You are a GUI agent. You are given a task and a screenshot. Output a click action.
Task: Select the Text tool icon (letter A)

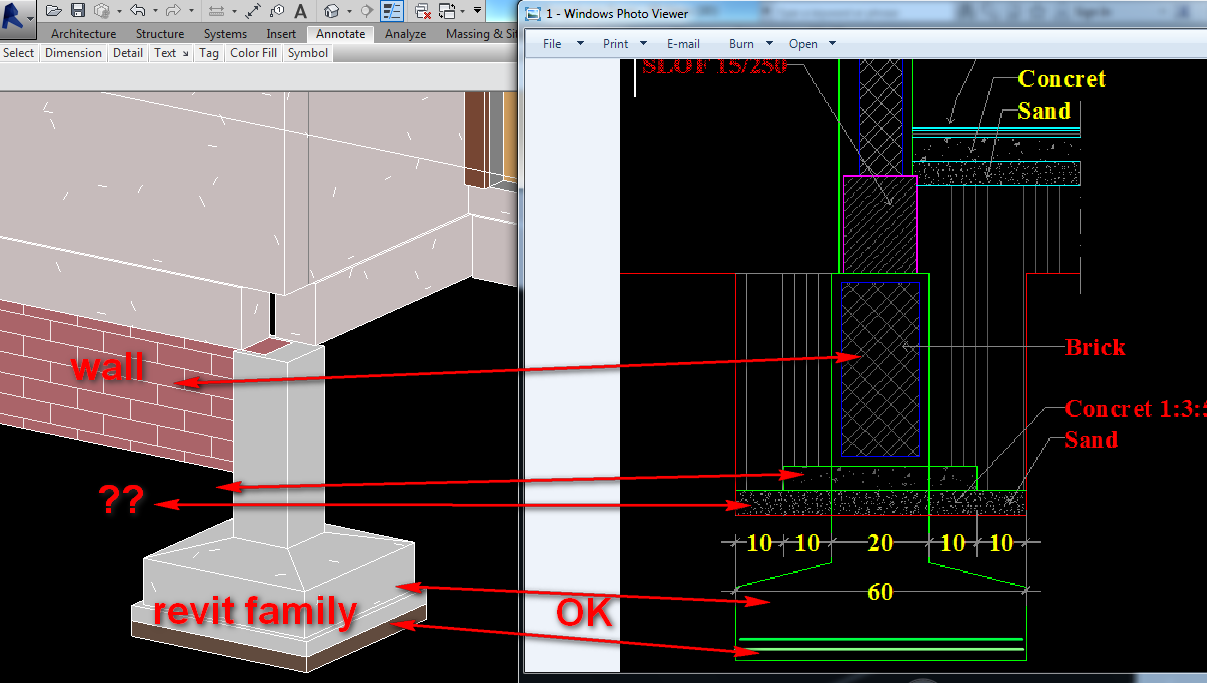pos(300,10)
